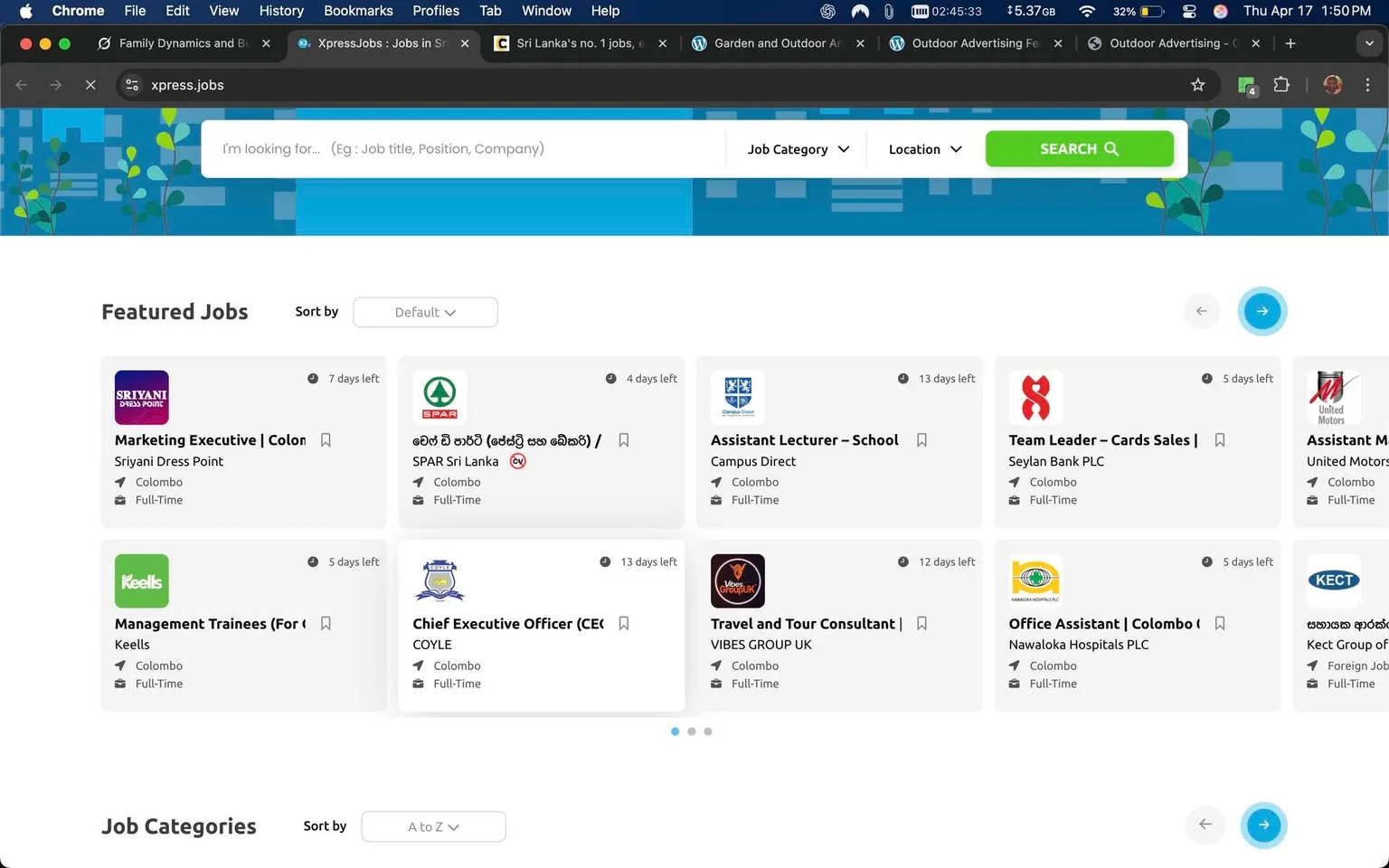The height and width of the screenshot is (868, 1389).
Task: Click the clock icon showing 4 days left
Action: (610, 379)
